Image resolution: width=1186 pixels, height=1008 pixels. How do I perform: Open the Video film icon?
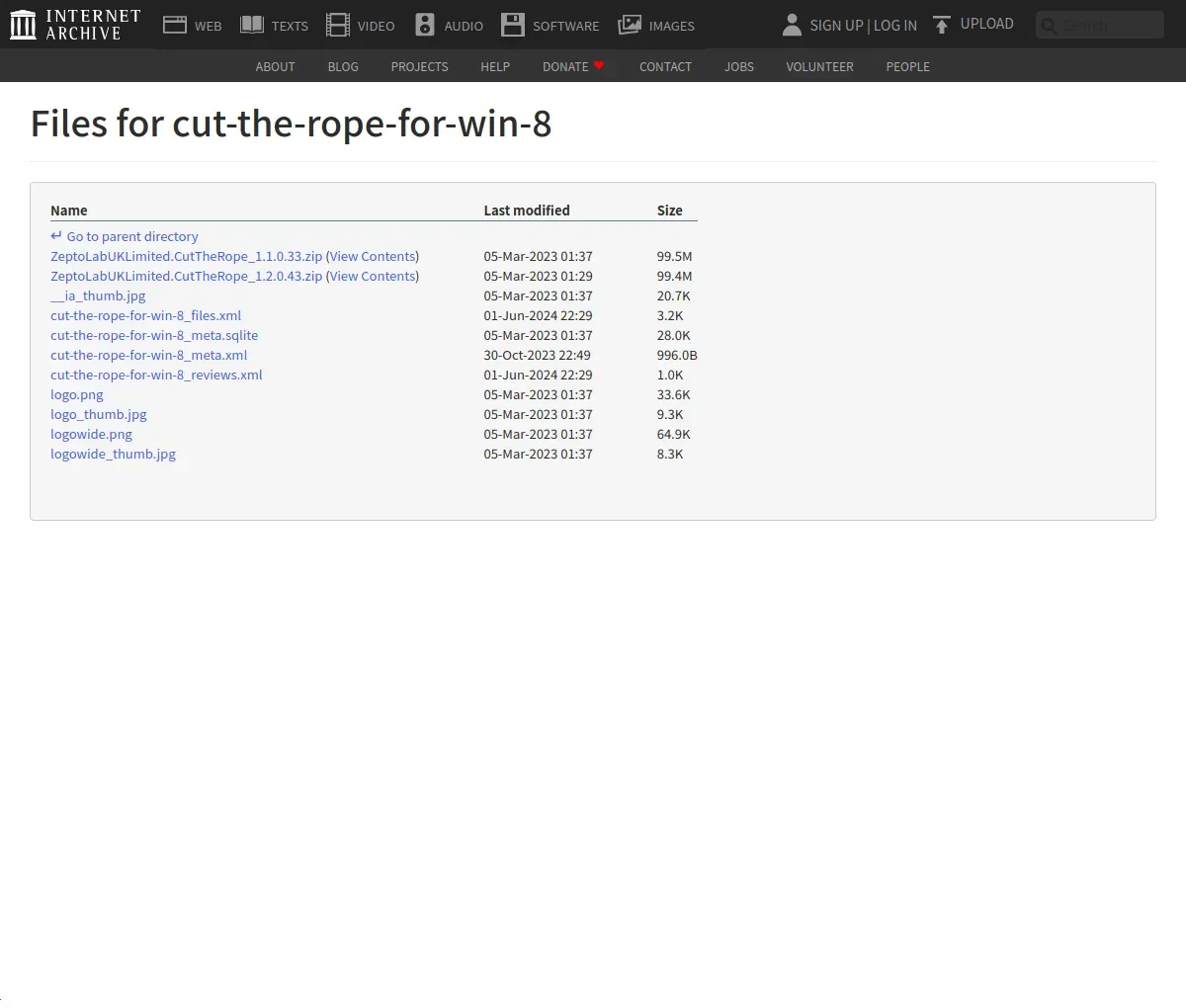[x=338, y=26]
